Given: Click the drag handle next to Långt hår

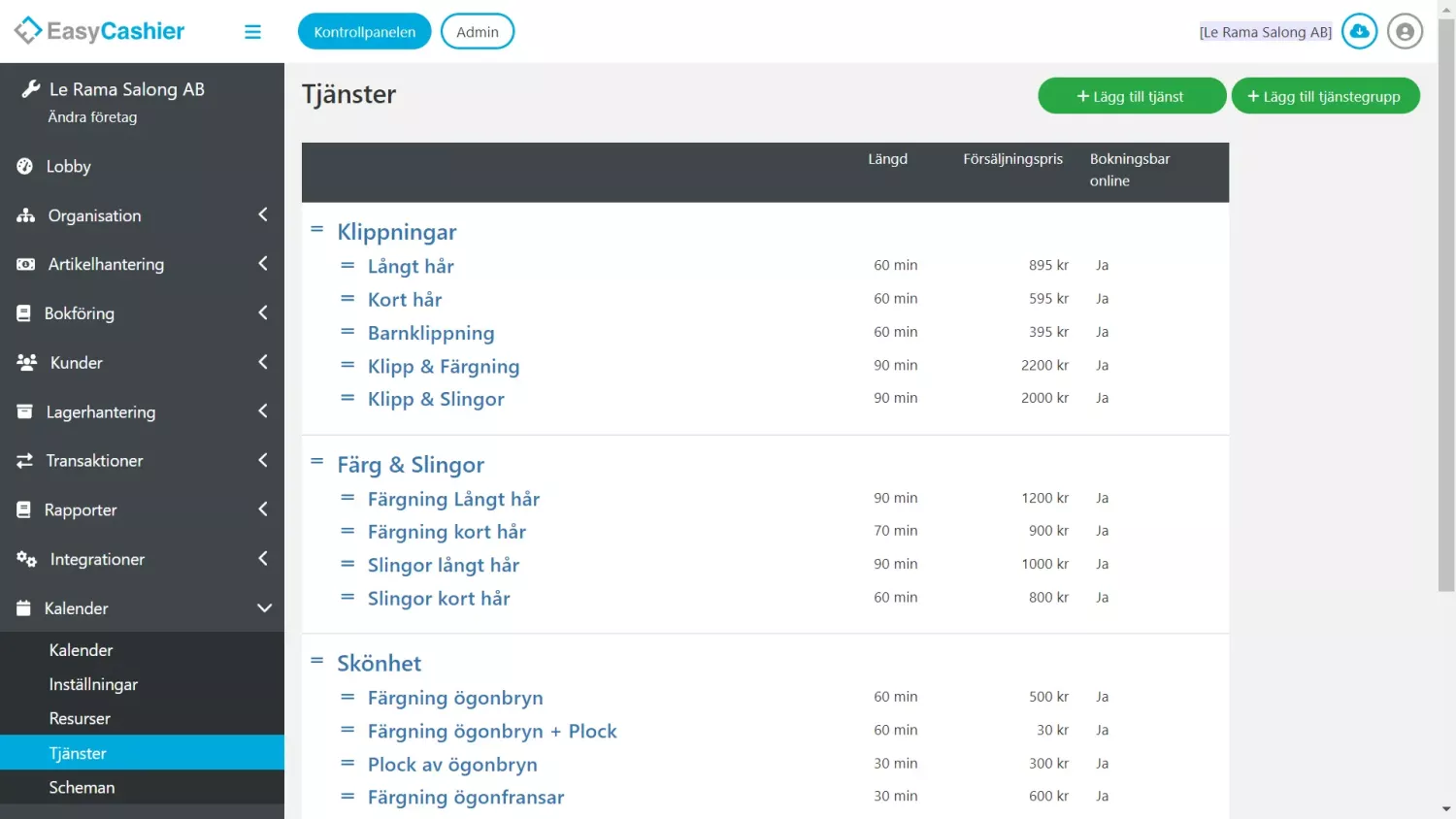Looking at the screenshot, I should pyautogui.click(x=347, y=265).
